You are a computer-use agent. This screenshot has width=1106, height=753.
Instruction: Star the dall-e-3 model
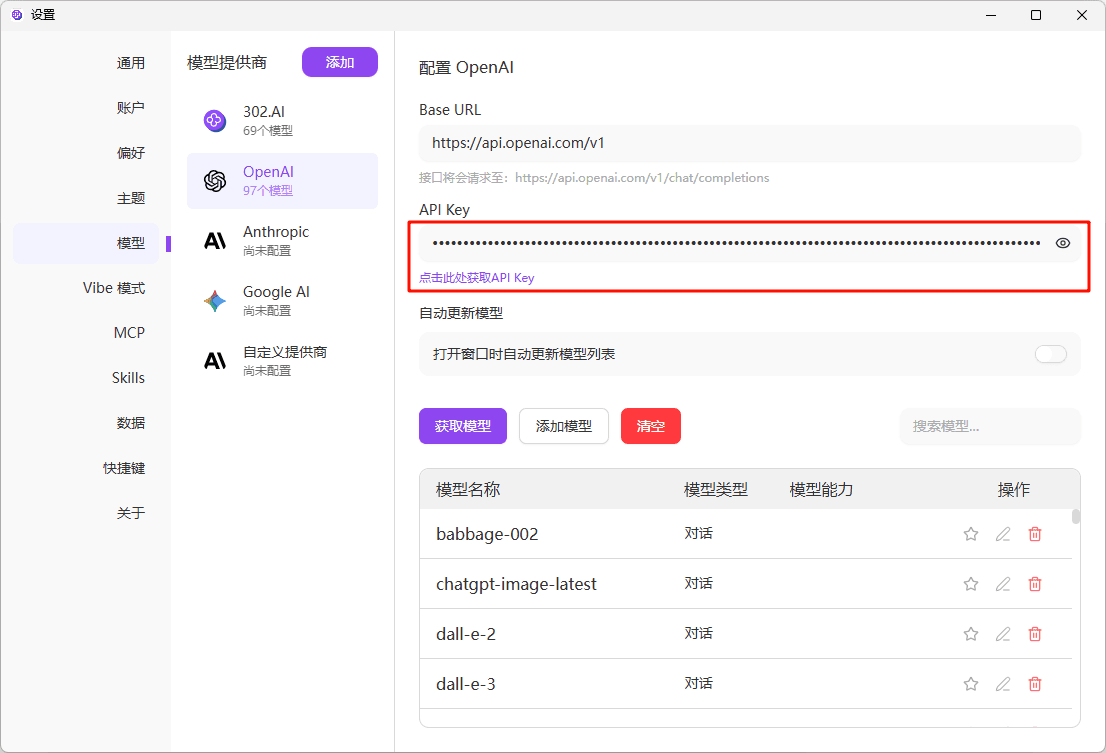click(x=971, y=685)
